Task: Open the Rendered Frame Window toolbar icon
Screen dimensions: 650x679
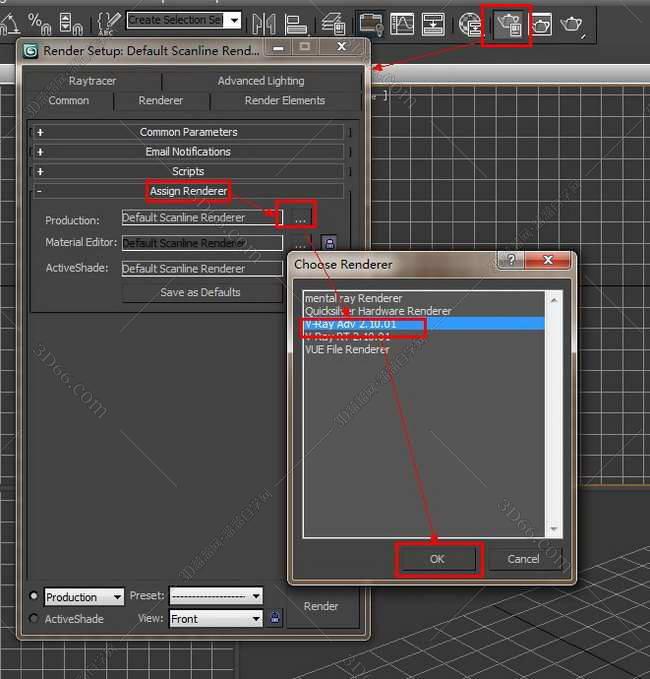Action: coord(542,25)
